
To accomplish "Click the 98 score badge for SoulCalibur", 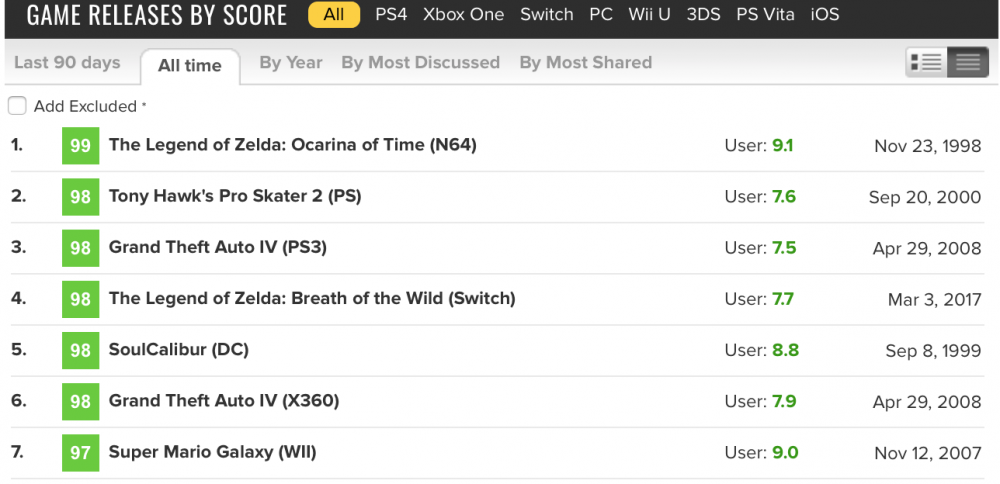I will [80, 350].
